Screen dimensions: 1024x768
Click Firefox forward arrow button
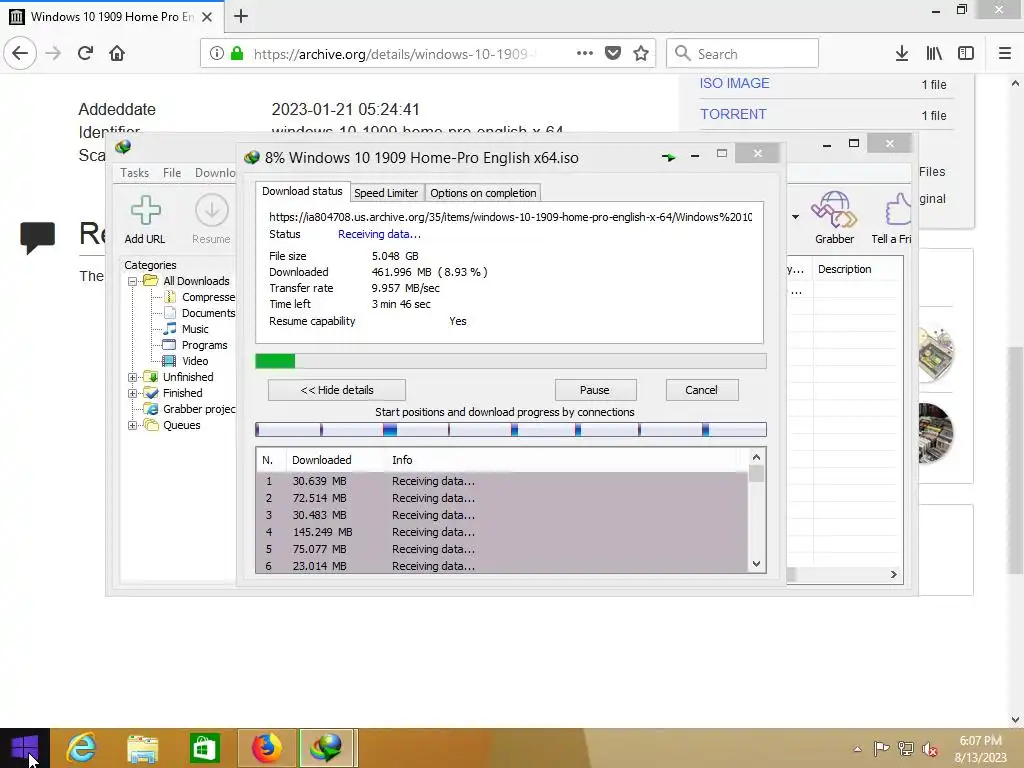[x=53, y=53]
